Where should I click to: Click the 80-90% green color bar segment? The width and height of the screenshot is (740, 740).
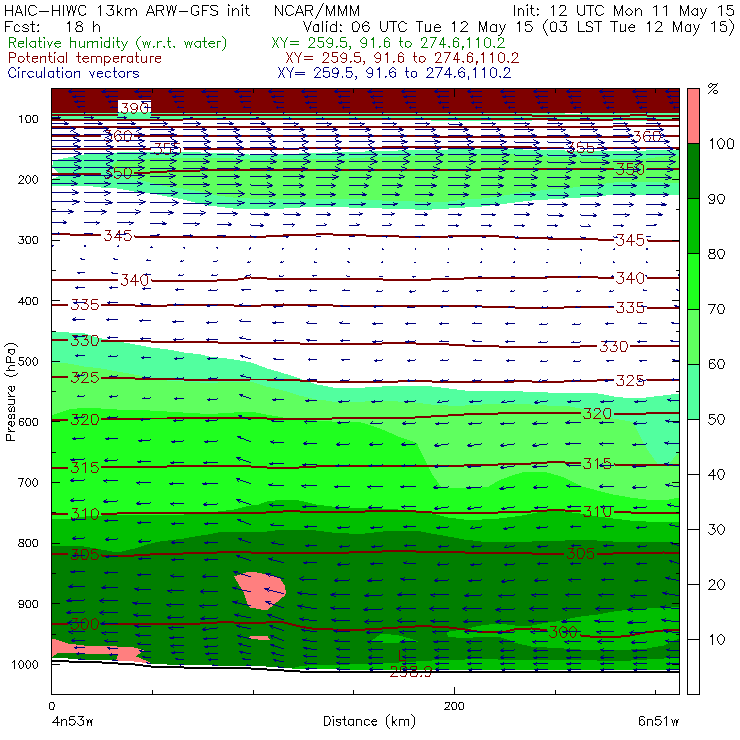[x=693, y=226]
